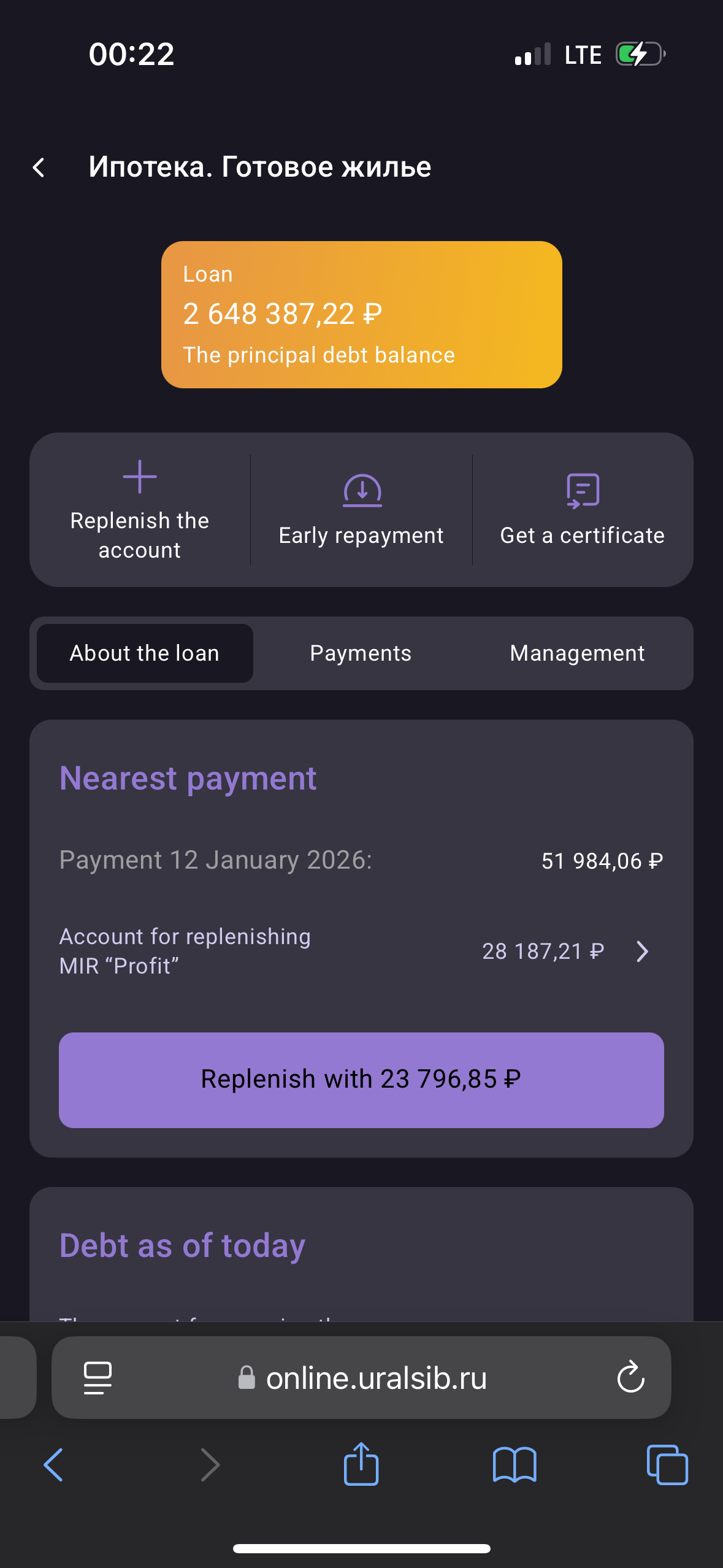
Task: Reload the online.uralsib.ru page
Action: click(x=630, y=1378)
